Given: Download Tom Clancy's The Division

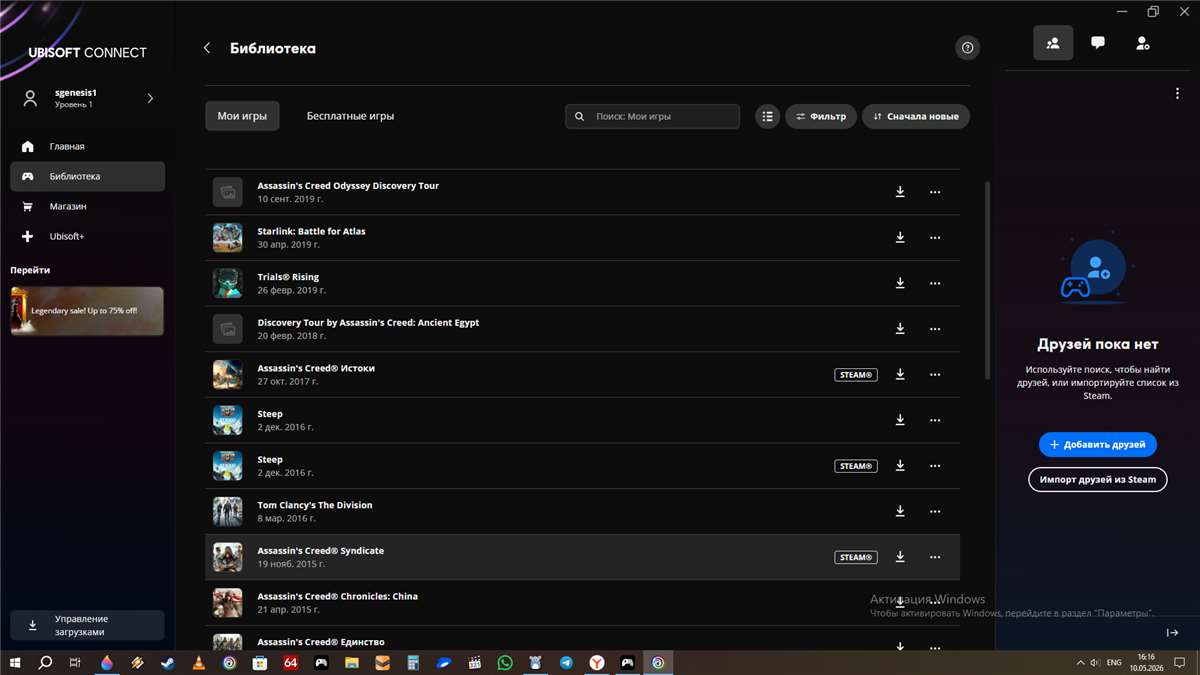Looking at the screenshot, I should pos(900,511).
